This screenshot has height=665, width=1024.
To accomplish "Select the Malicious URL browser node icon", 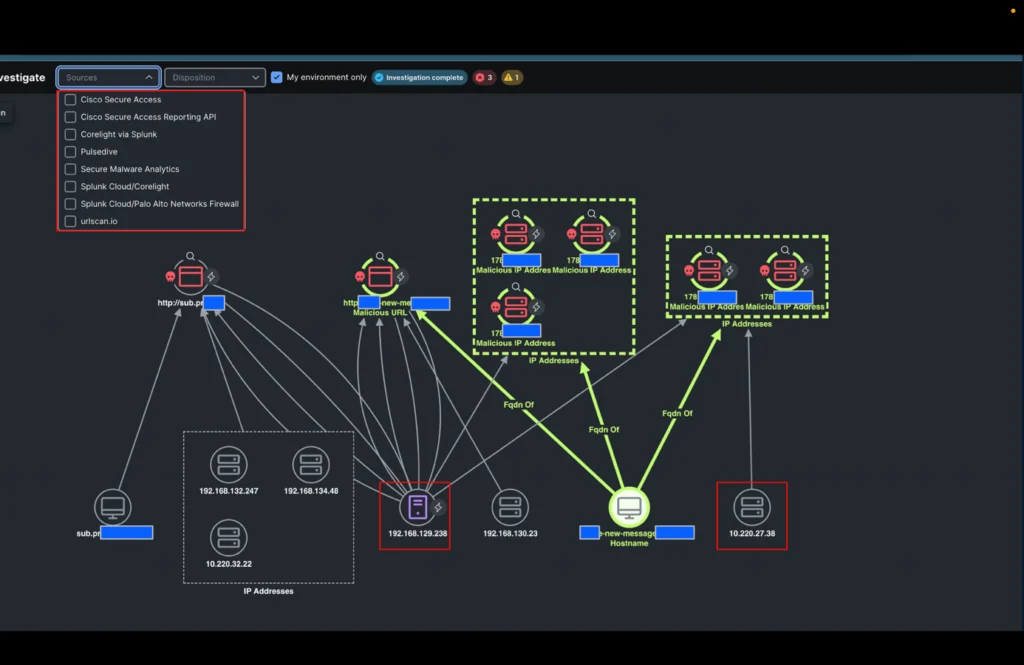I will (x=378, y=276).
